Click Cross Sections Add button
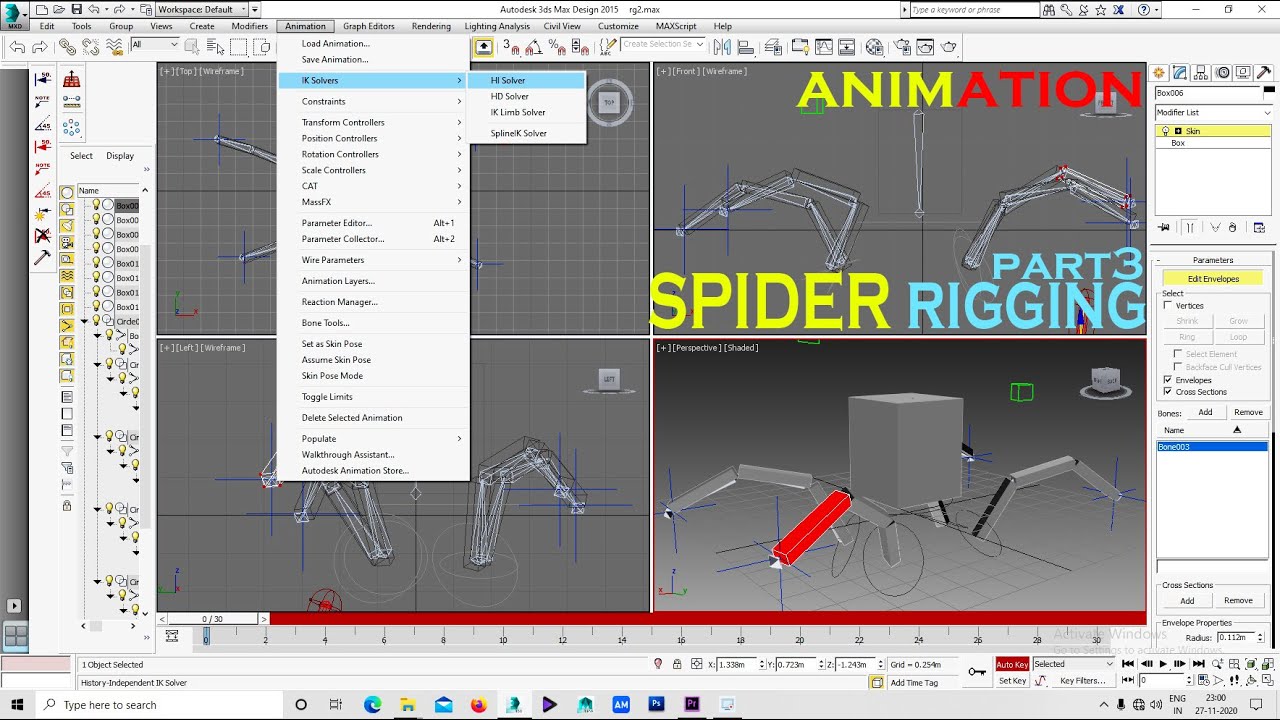The width and height of the screenshot is (1280, 720). pyautogui.click(x=1187, y=601)
